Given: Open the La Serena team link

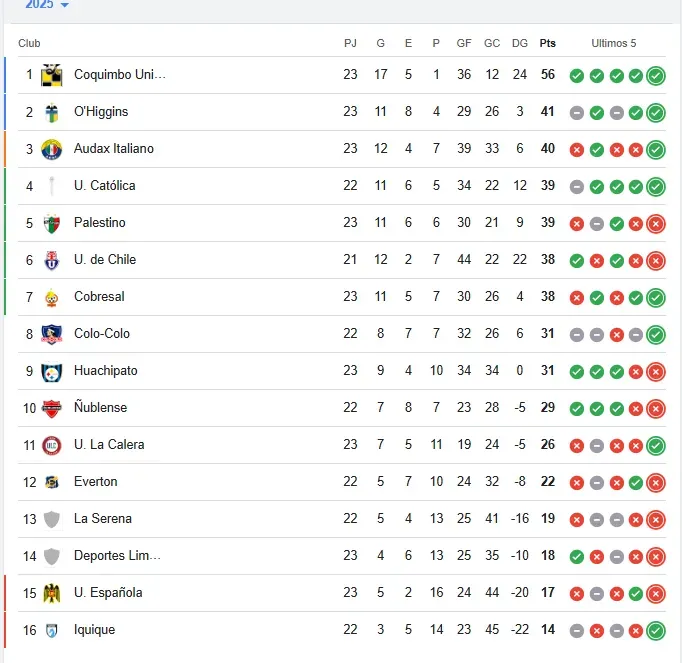Looking at the screenshot, I should point(102,519).
